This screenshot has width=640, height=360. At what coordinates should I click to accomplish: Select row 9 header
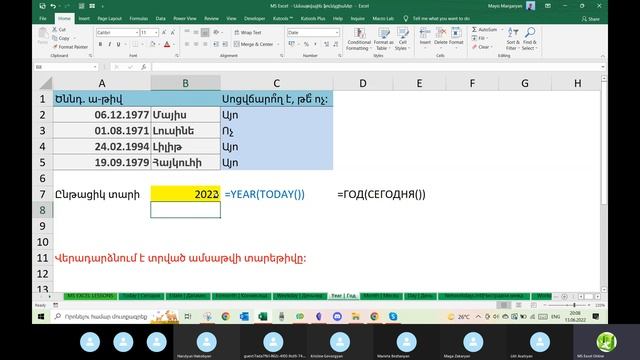(42, 226)
